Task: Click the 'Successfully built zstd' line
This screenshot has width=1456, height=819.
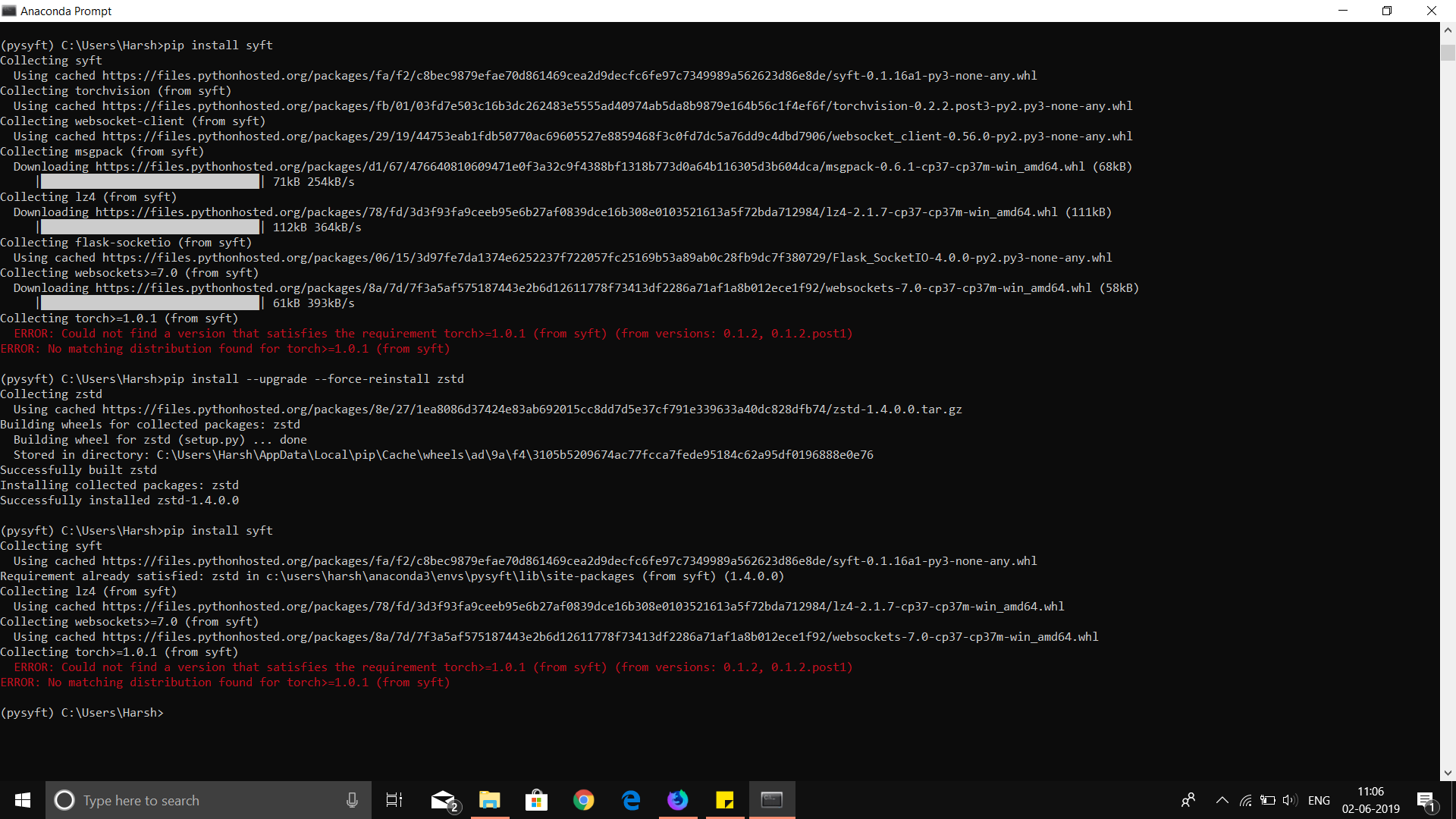Action: click(x=79, y=470)
